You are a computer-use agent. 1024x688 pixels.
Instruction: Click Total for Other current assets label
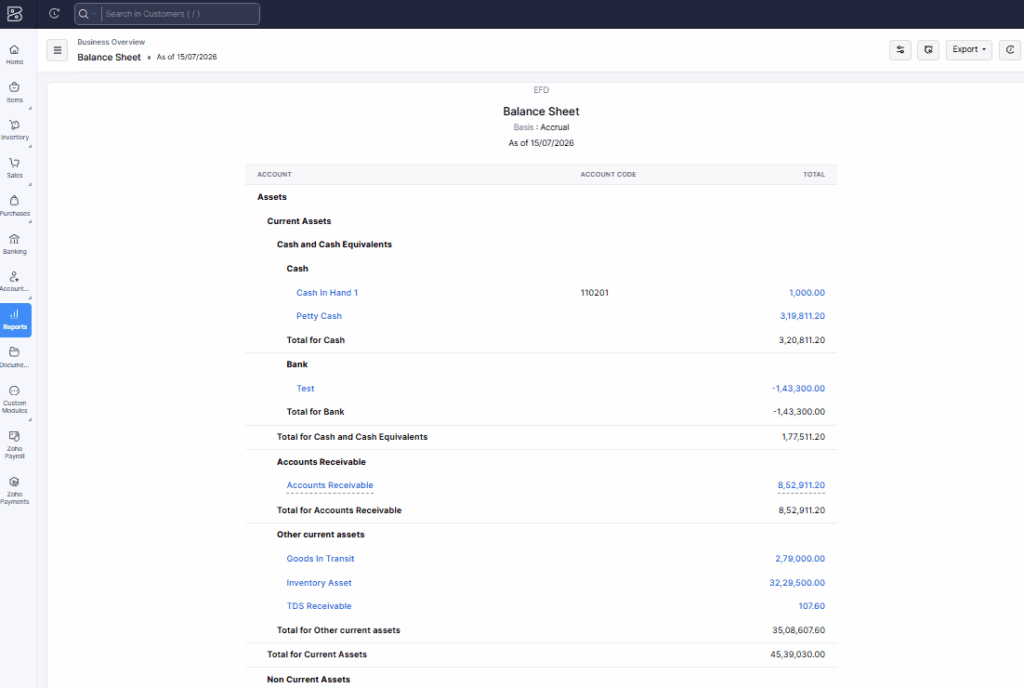pyautogui.click(x=338, y=631)
